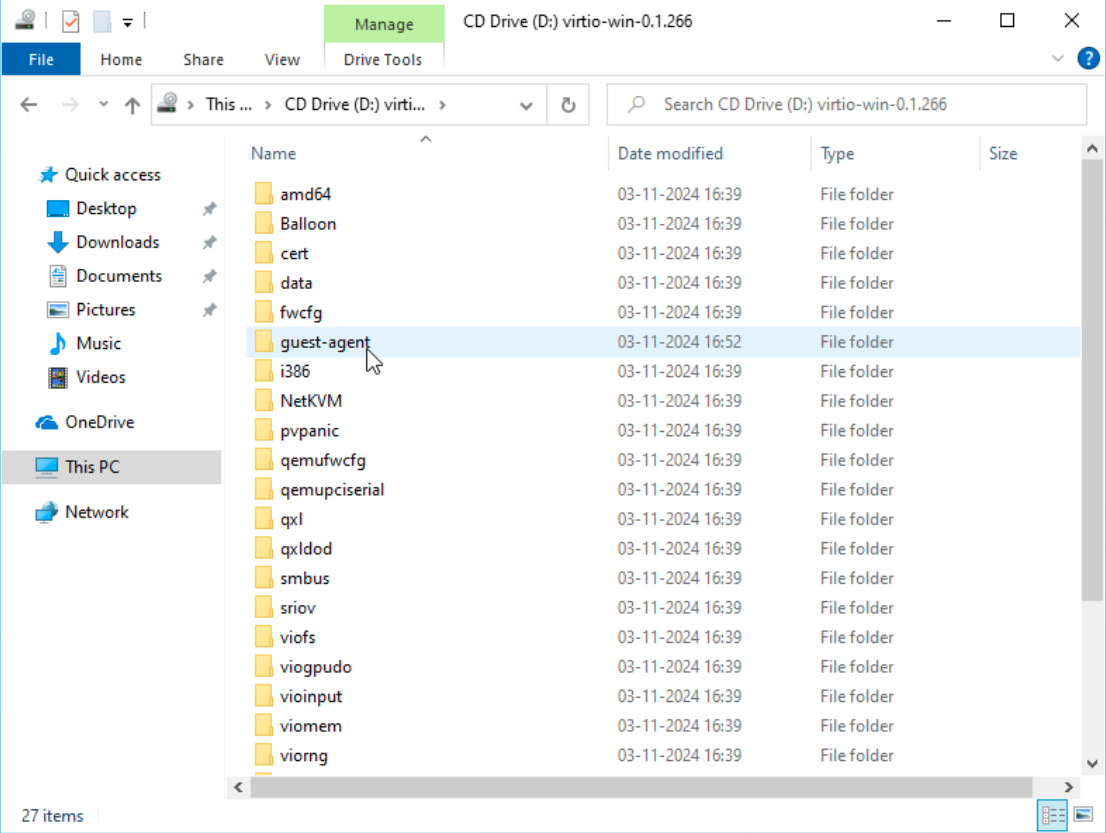The height and width of the screenshot is (833, 1106).
Task: Click the Refresh button in address bar
Action: point(568,104)
